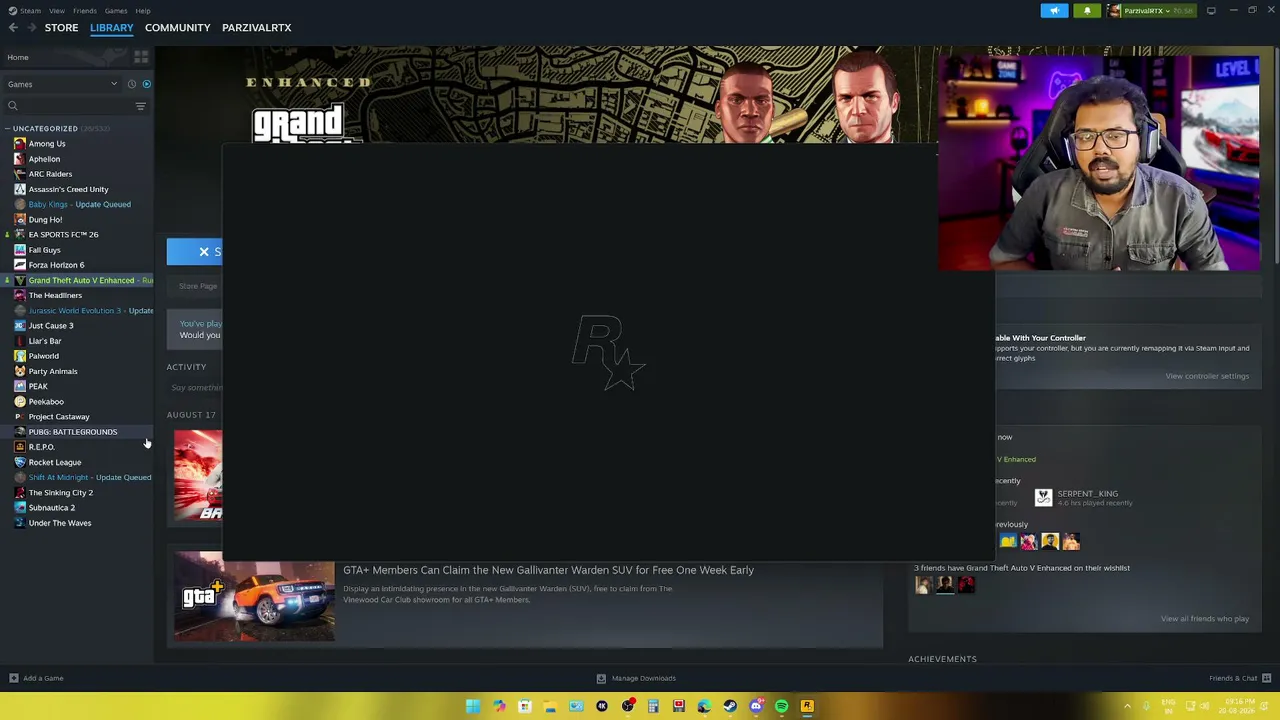Toggle show ready-to-play games filter

146,84
